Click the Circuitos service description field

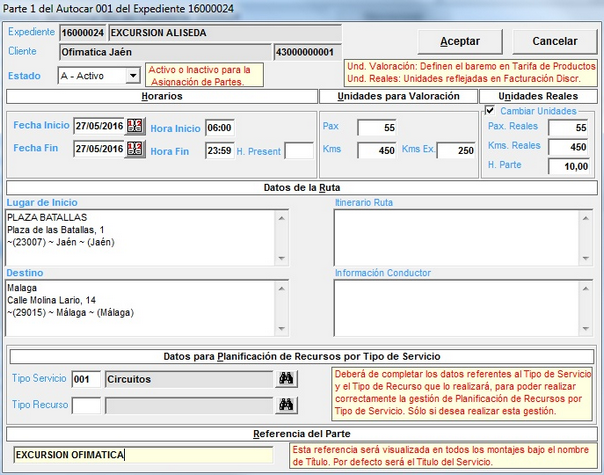(x=190, y=379)
